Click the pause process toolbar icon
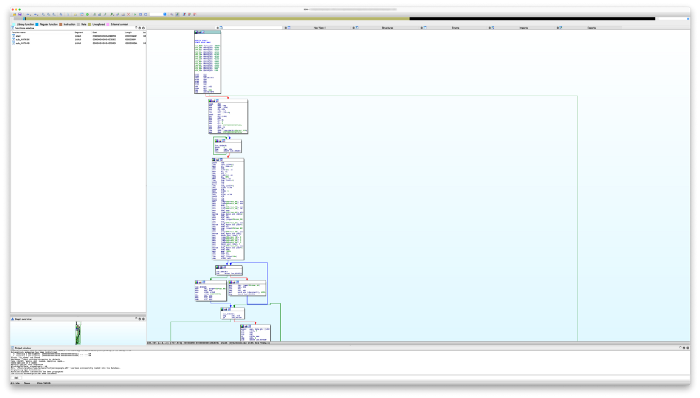The image size is (700, 398). click(x=140, y=14)
